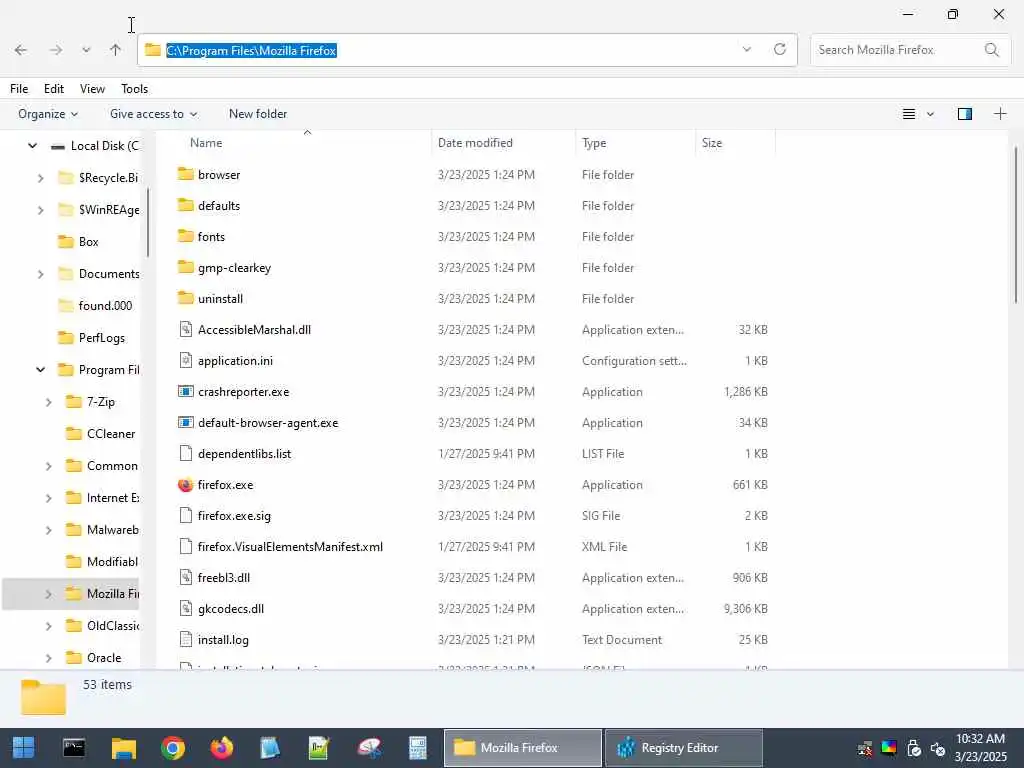This screenshot has width=1024, height=768.
Task: Collapse Local Disk (C:) tree node
Action: click(32, 146)
